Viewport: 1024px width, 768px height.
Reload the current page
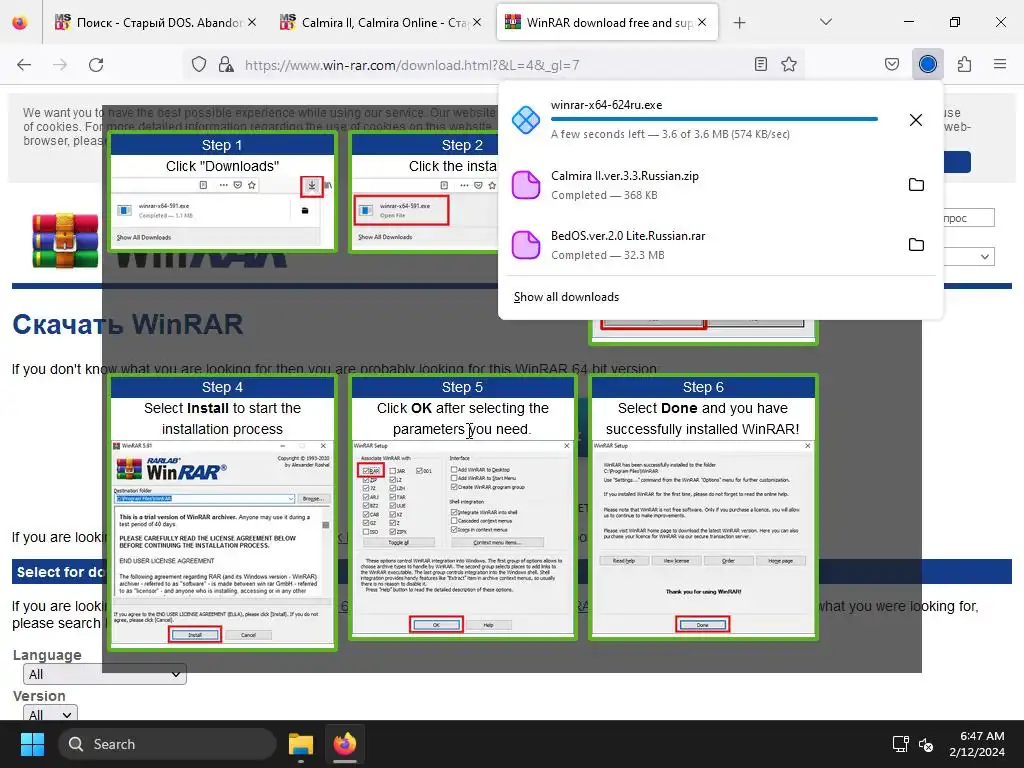coord(96,65)
